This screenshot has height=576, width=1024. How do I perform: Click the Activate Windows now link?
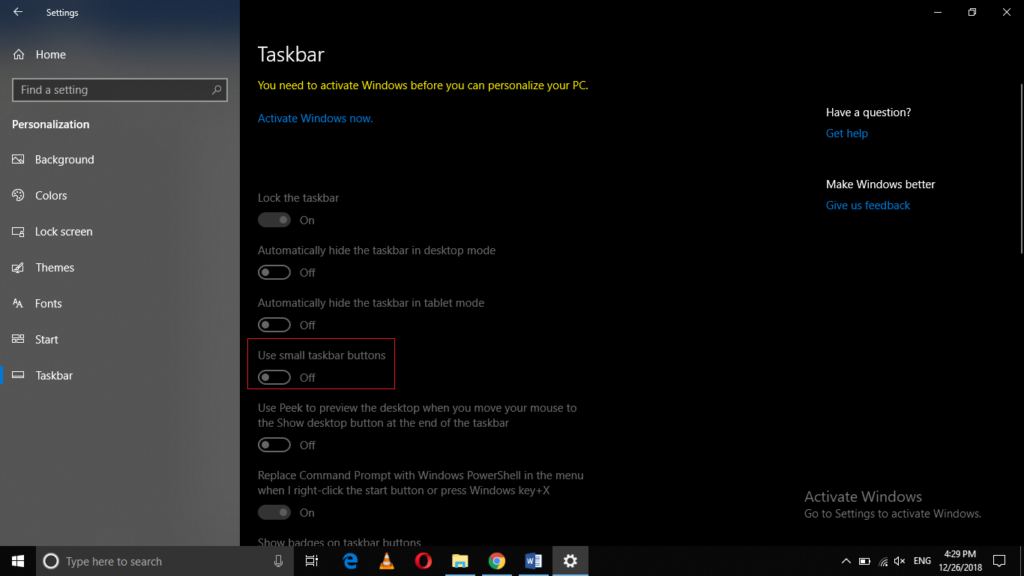(315, 117)
